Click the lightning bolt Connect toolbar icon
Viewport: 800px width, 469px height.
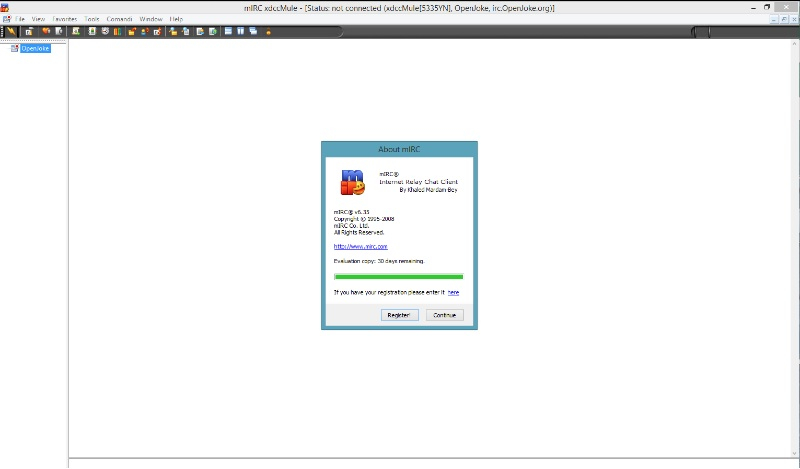pos(12,31)
